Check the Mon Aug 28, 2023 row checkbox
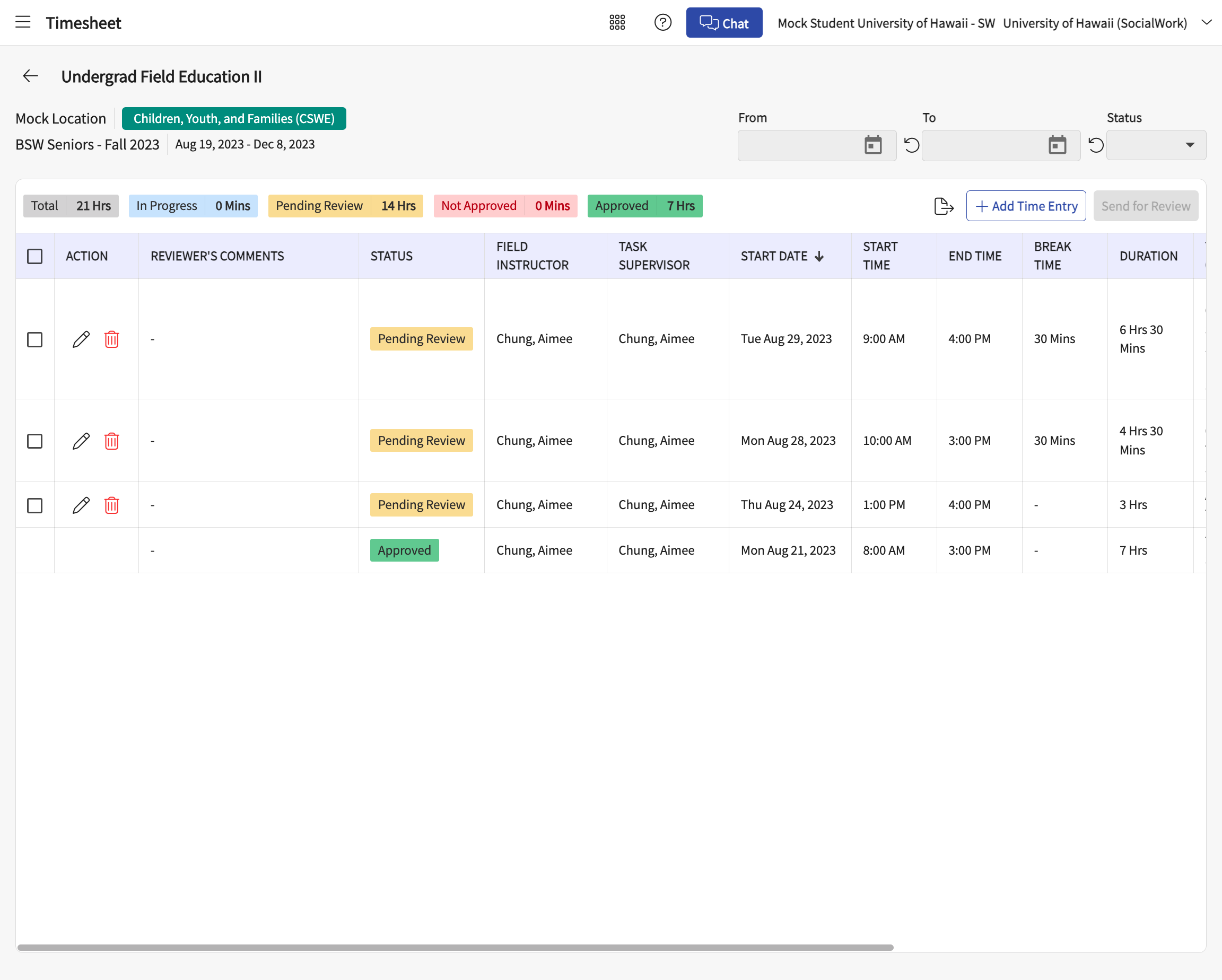The image size is (1222, 980). [35, 441]
